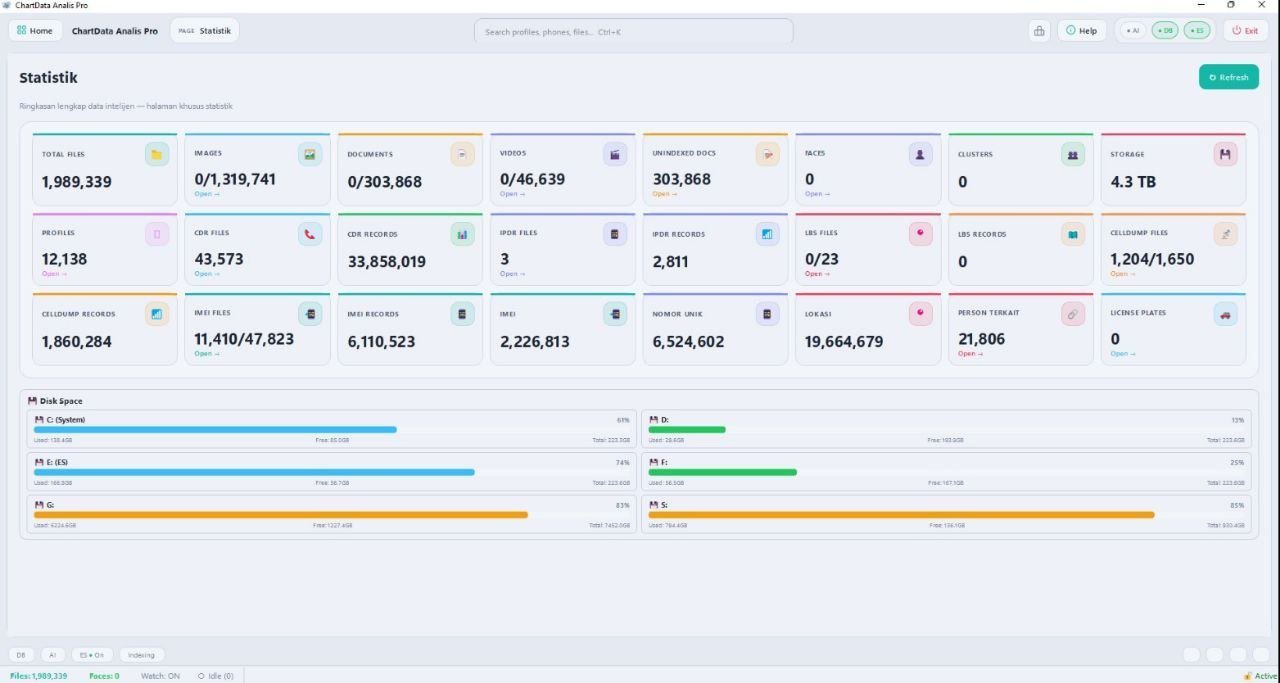
Task: Open the Profiles card link
Action: (x=54, y=274)
